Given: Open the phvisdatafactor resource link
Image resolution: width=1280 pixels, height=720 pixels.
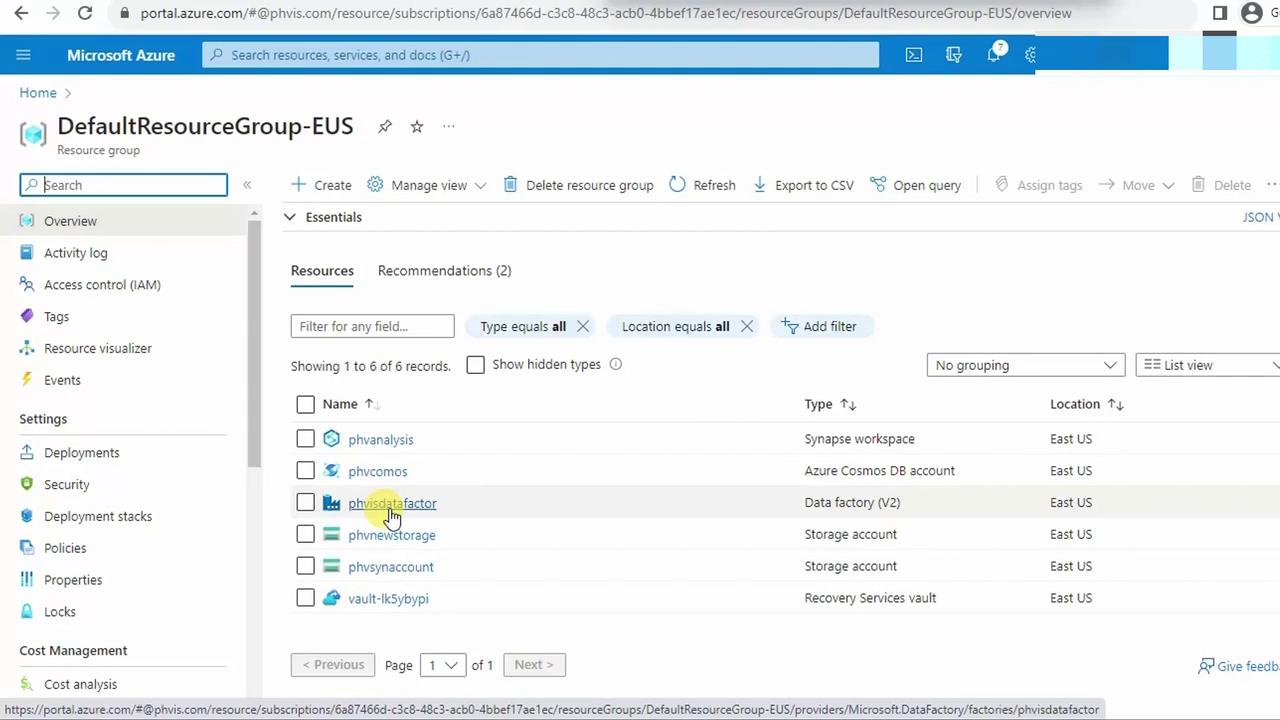Looking at the screenshot, I should point(392,503).
